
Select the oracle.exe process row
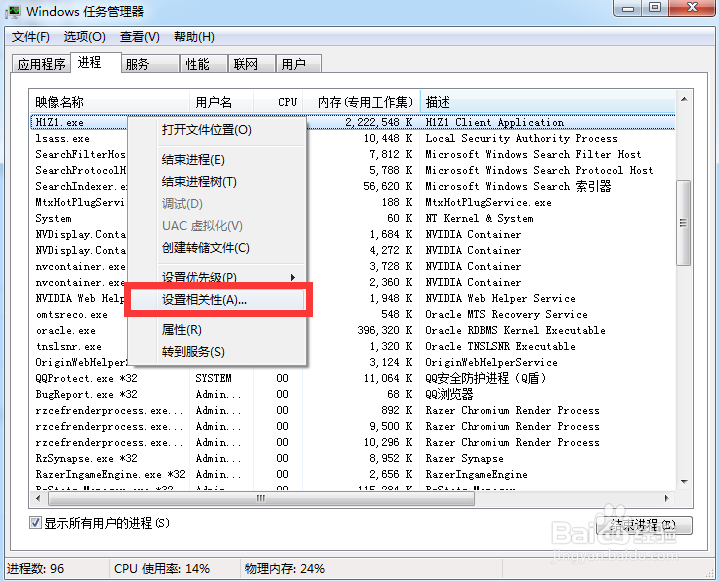(x=353, y=331)
